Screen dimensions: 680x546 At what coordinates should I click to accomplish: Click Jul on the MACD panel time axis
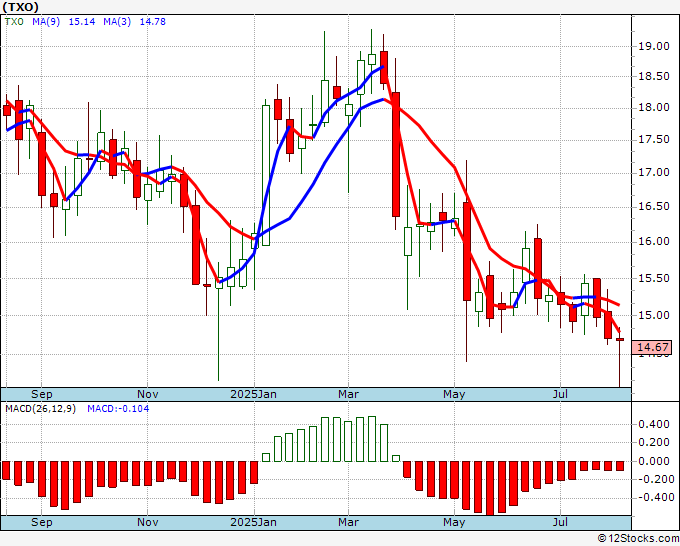560,522
